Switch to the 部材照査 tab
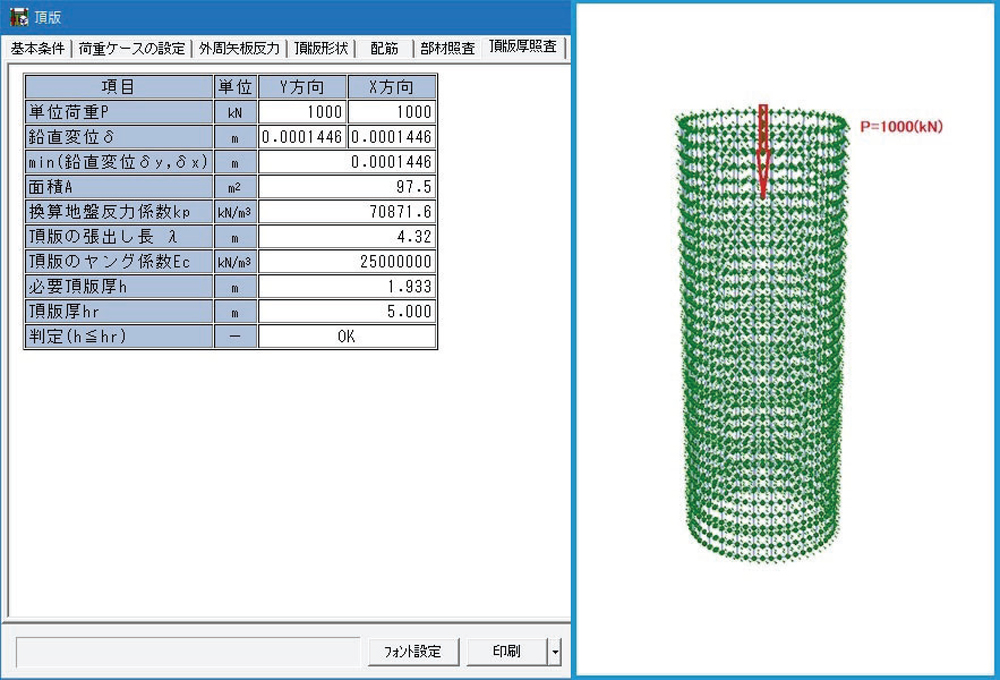This screenshot has height=680, width=1000. point(448,48)
